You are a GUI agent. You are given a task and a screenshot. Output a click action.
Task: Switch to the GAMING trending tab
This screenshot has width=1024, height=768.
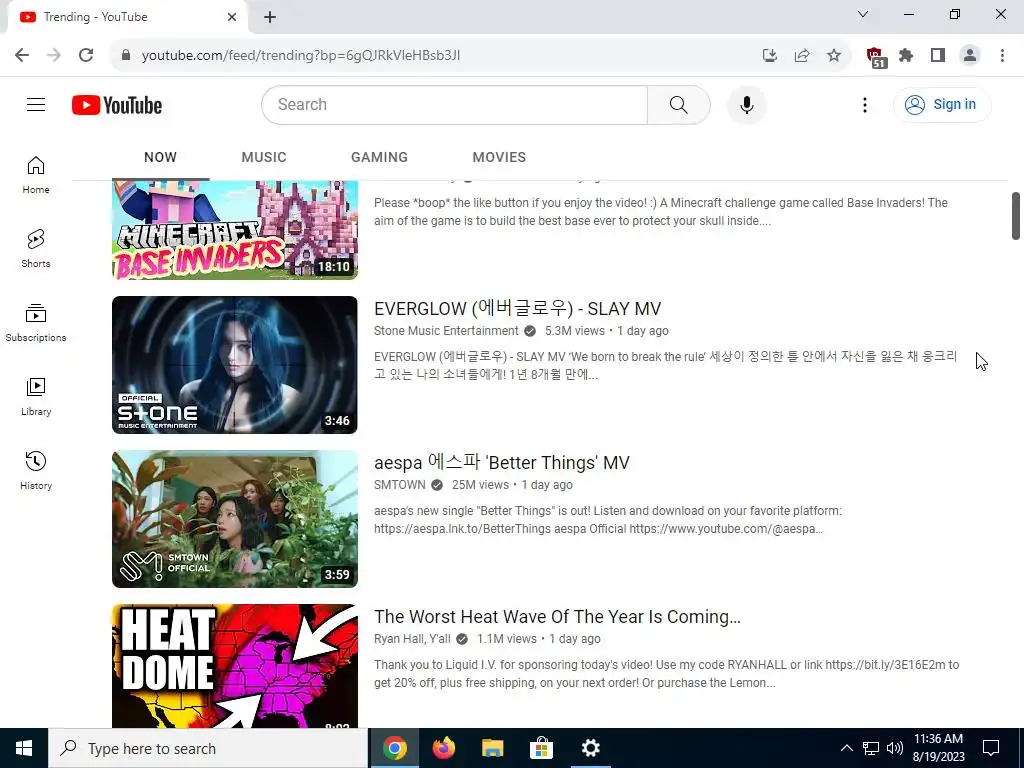point(379,157)
